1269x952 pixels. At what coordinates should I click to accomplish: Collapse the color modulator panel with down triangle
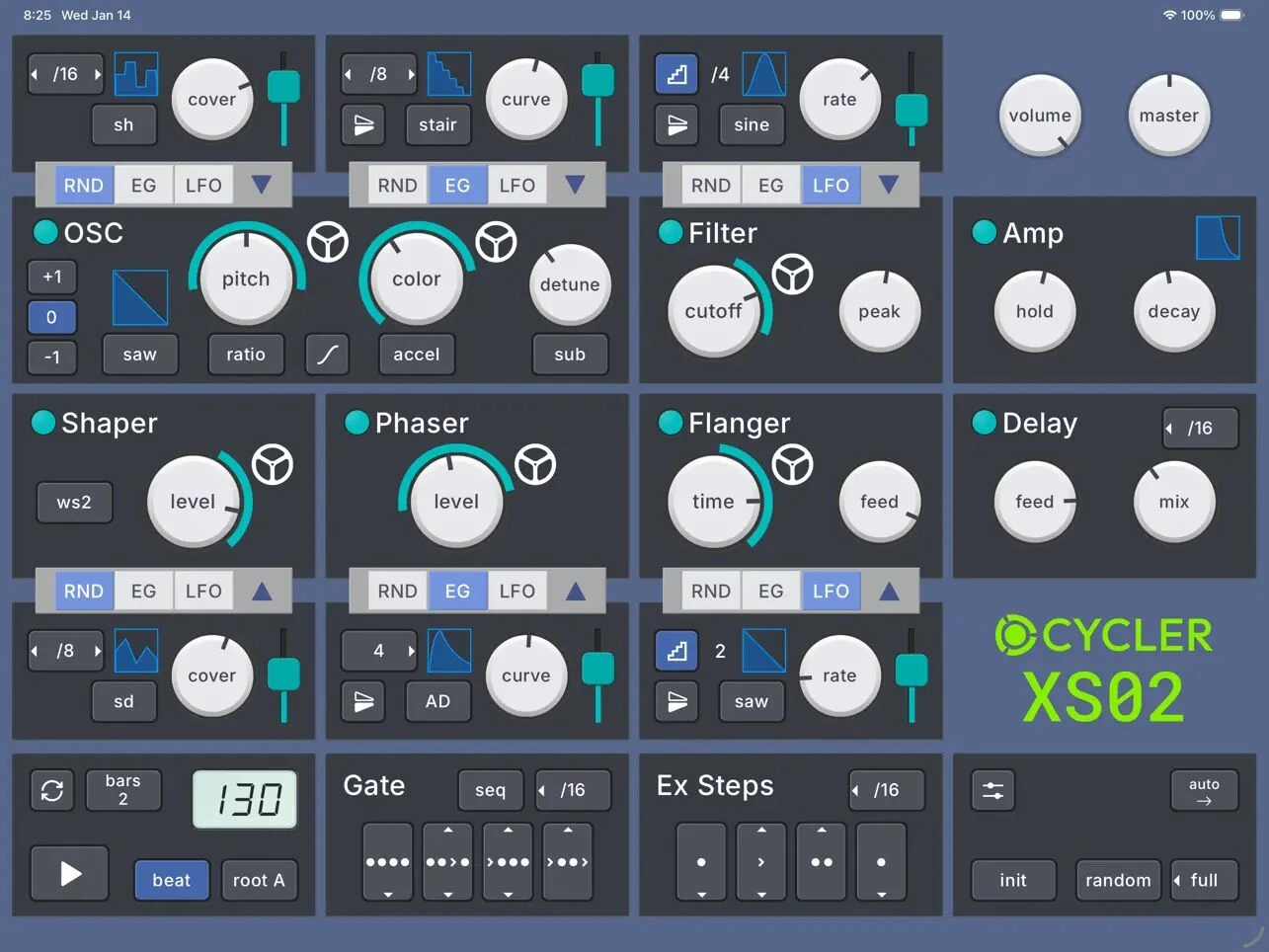(575, 185)
